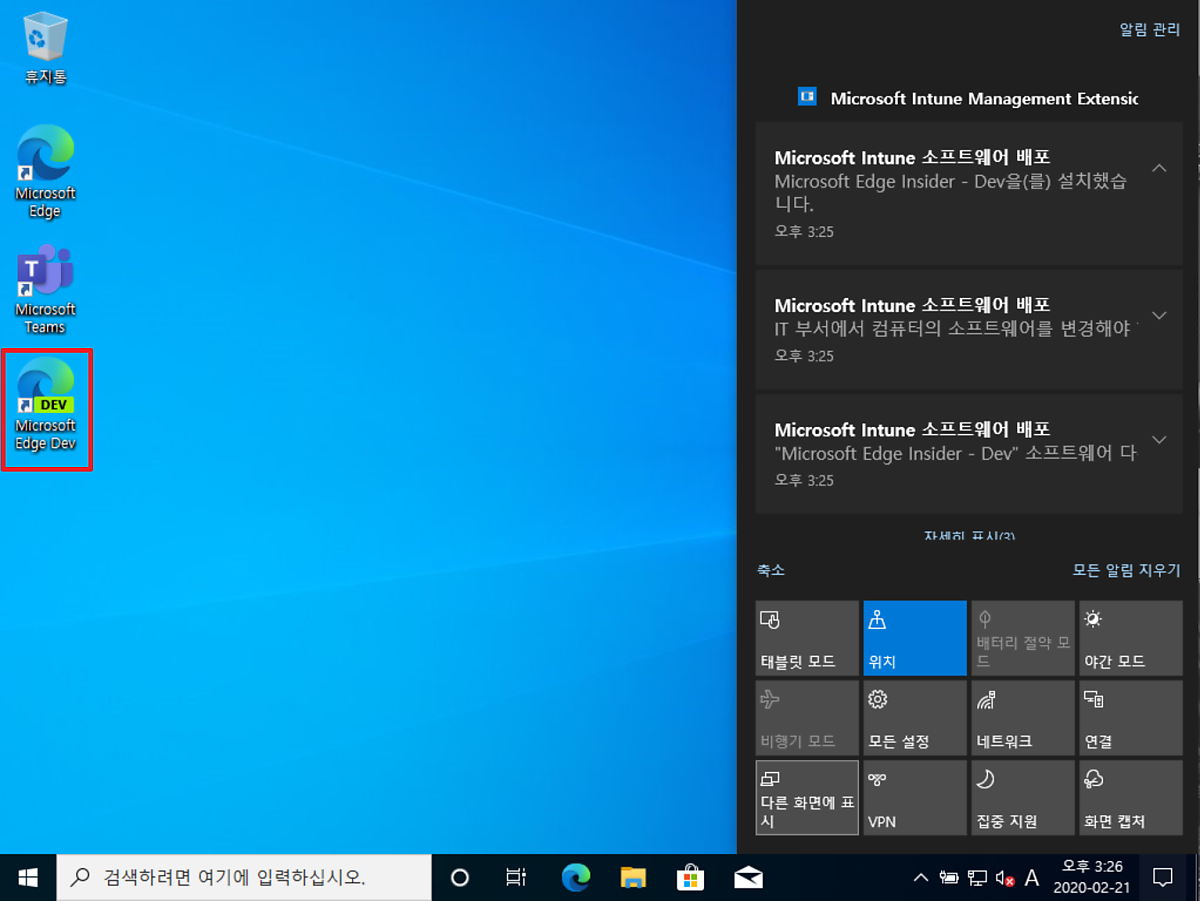Image resolution: width=1200 pixels, height=901 pixels.
Task: Click the muted volume icon in tray
Action: [x=1006, y=879]
